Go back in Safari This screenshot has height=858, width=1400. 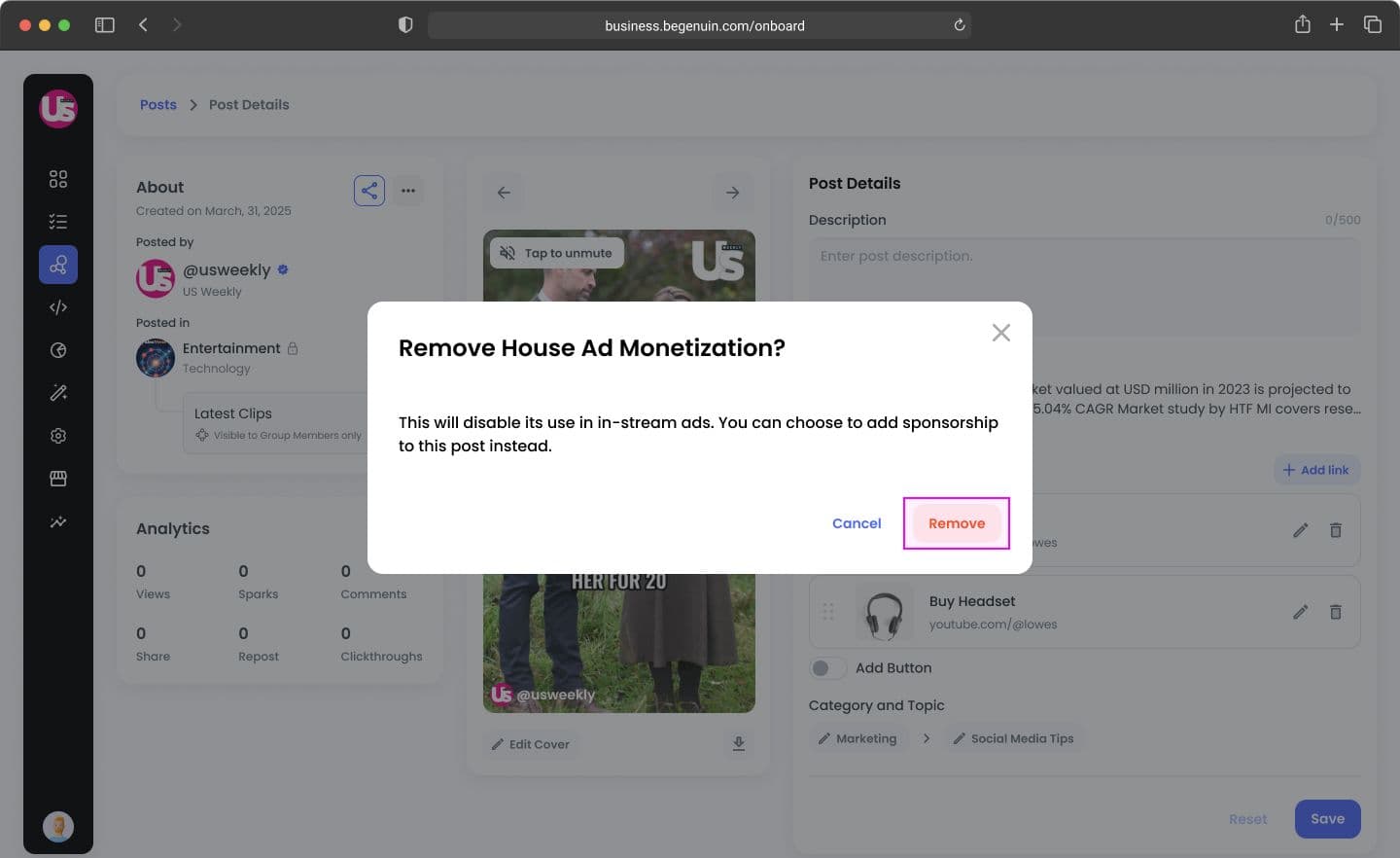[143, 25]
